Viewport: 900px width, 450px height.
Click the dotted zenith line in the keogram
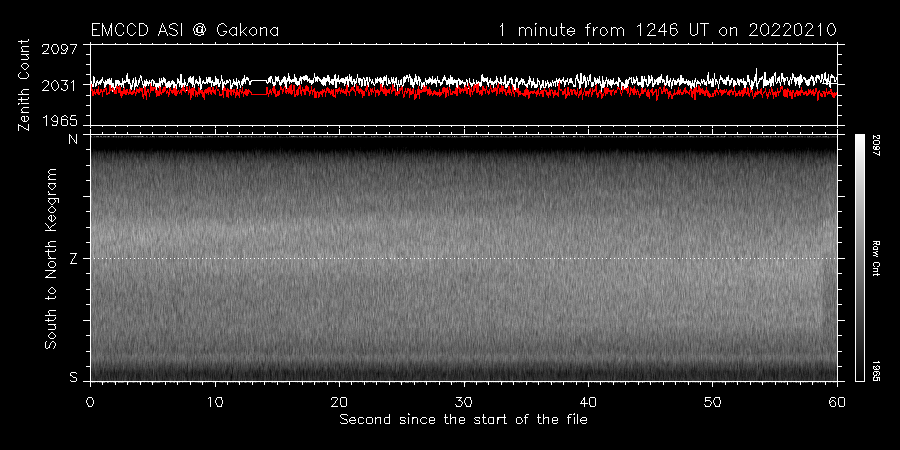[463, 258]
